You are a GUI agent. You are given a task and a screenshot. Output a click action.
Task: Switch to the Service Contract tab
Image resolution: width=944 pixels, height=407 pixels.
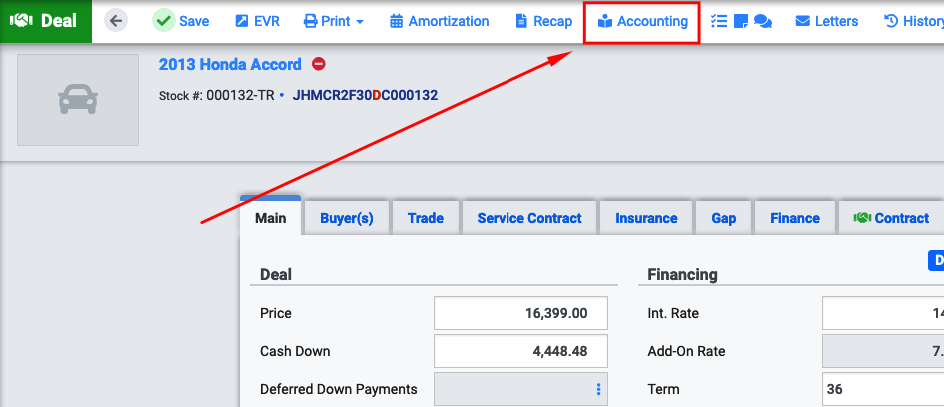tap(529, 218)
